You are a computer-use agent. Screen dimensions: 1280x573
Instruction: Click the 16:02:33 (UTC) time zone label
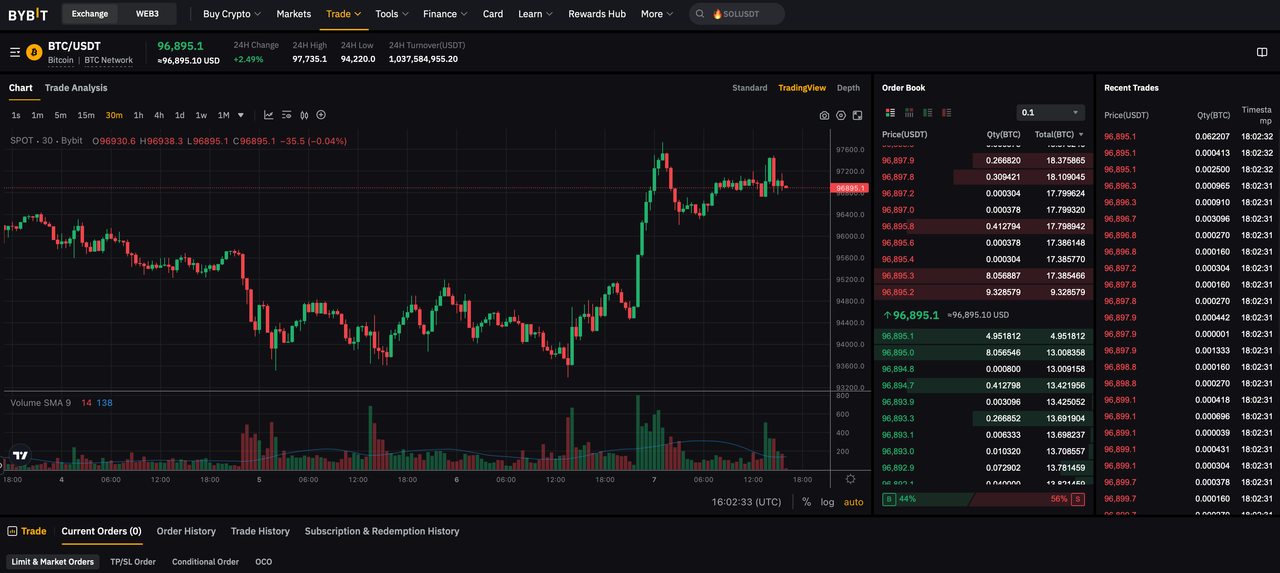(x=746, y=502)
